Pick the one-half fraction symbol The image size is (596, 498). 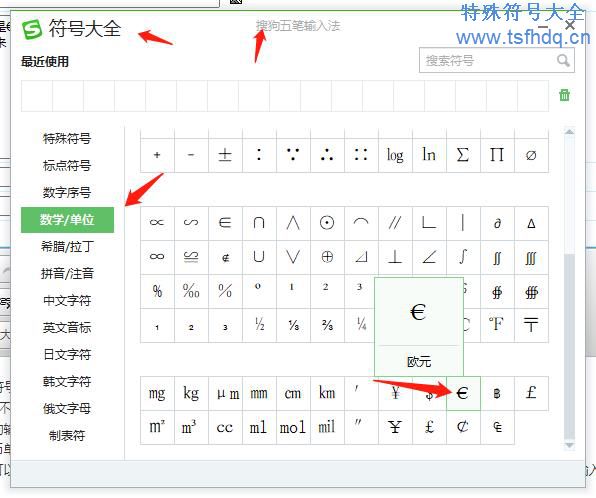click(259, 325)
